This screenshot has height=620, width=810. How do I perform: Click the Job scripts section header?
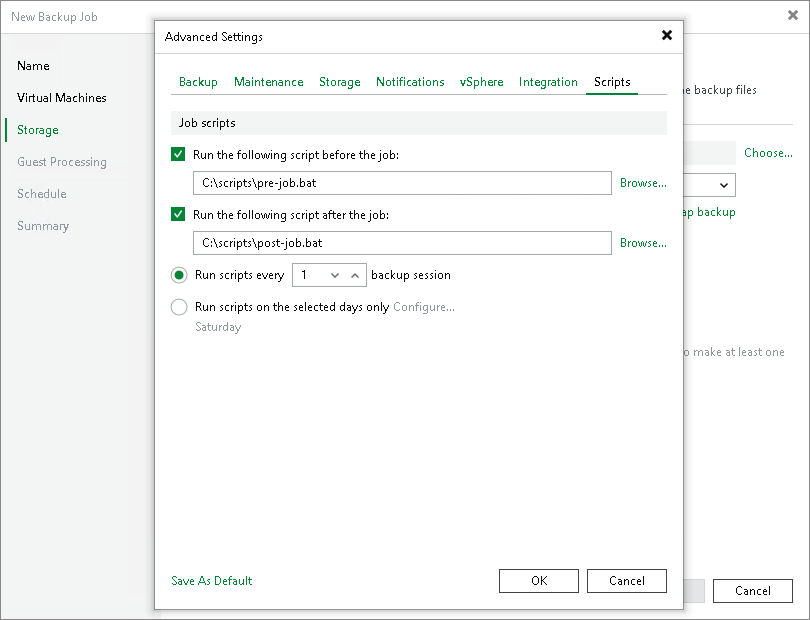tap(419, 123)
